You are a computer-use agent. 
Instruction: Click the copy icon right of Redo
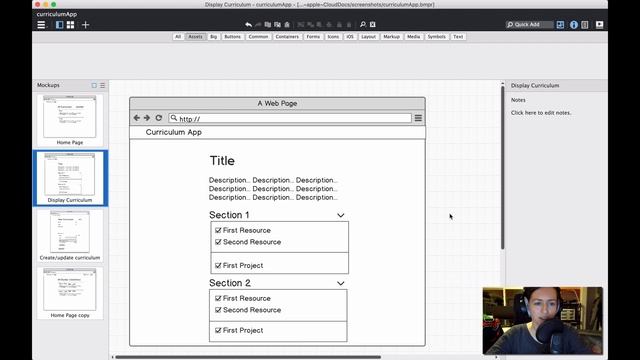click(x=268, y=24)
